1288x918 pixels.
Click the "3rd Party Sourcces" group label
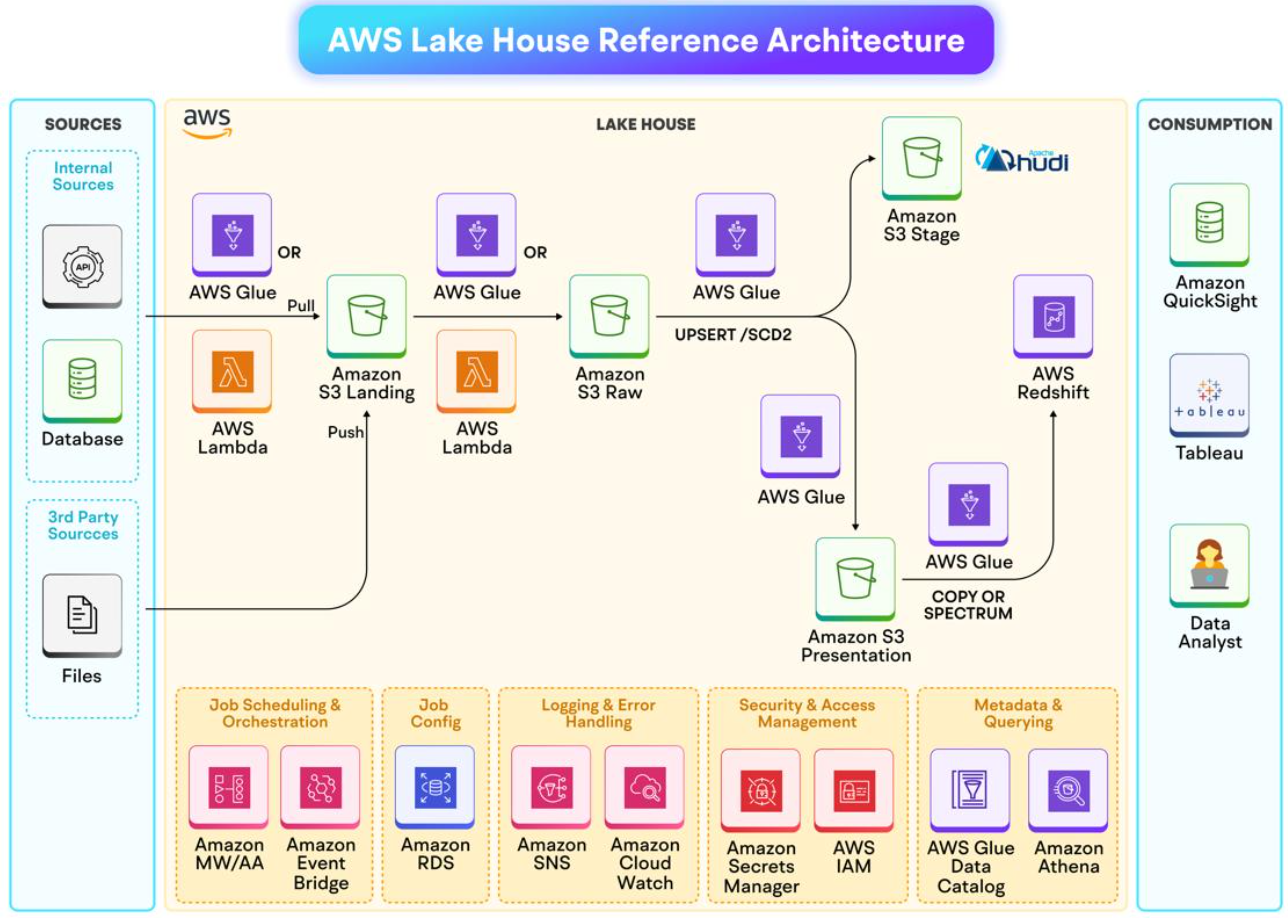83,526
